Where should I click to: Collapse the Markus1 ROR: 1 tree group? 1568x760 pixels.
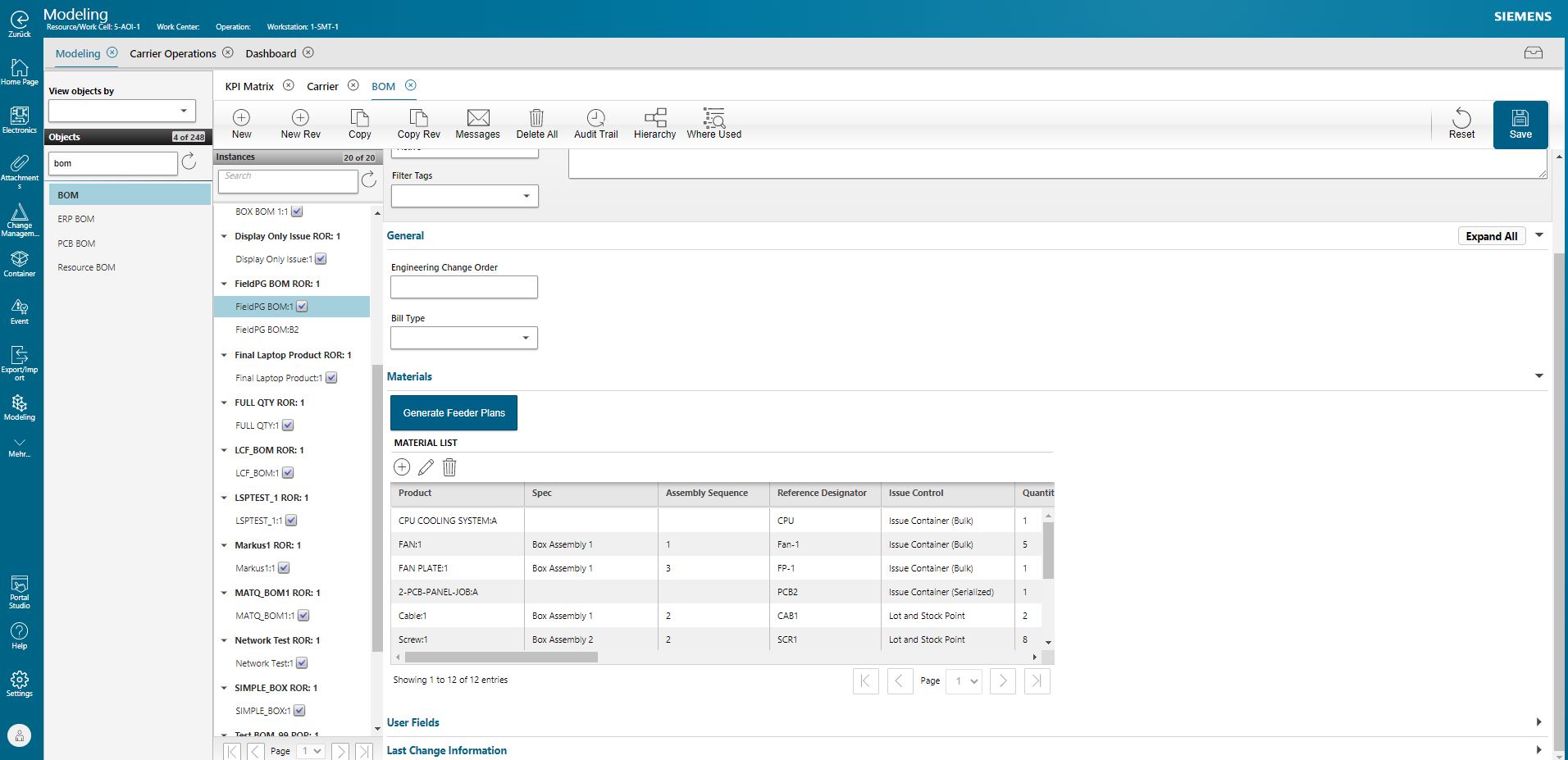224,545
